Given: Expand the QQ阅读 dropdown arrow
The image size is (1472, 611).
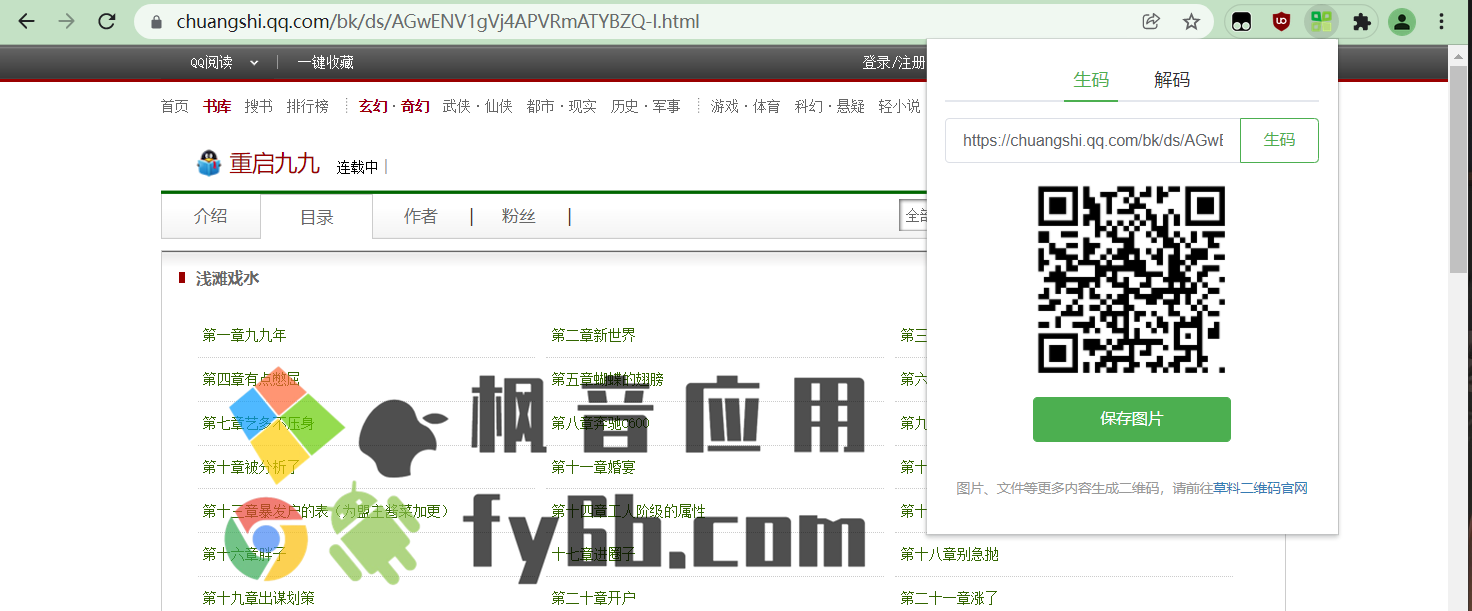Looking at the screenshot, I should 254,62.
